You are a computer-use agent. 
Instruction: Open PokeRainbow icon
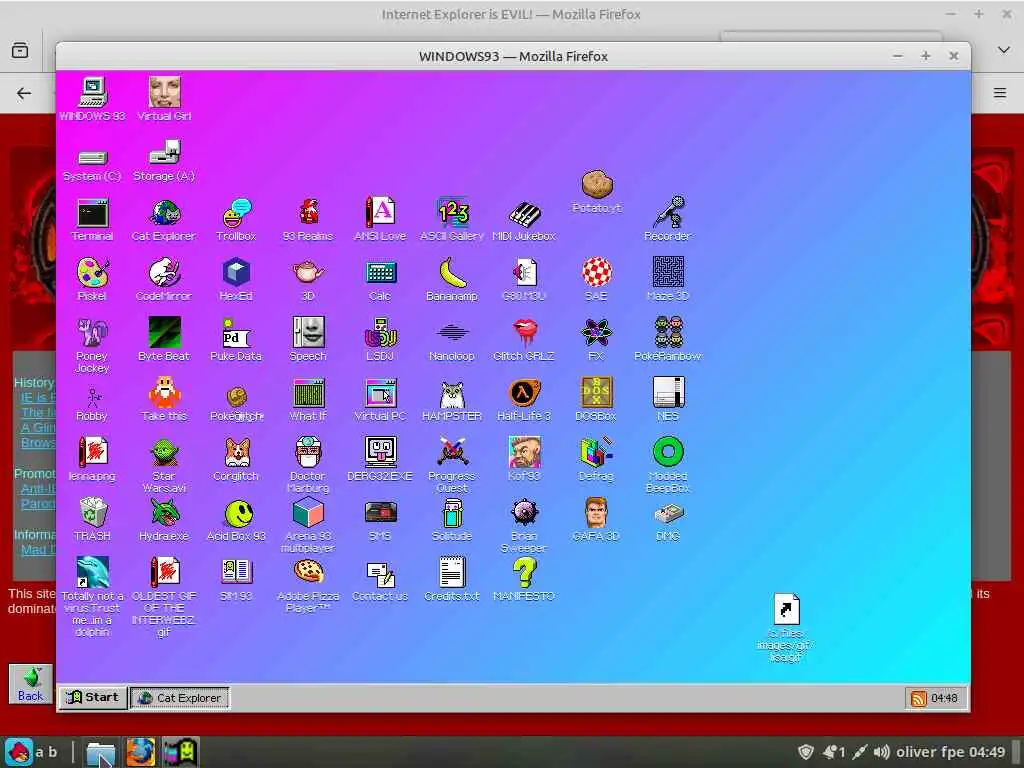tap(668, 333)
